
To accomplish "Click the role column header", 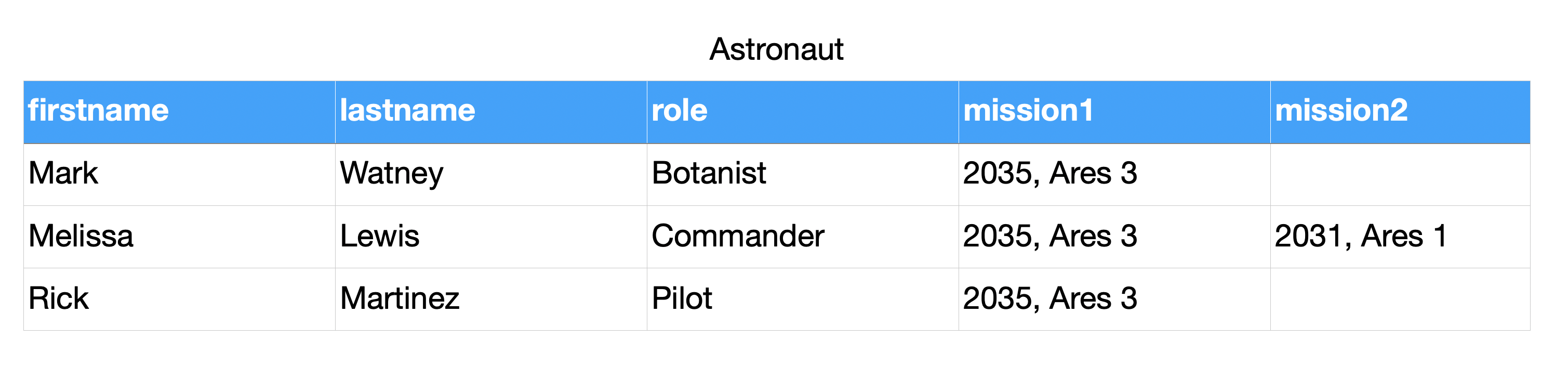I will click(x=679, y=111).
